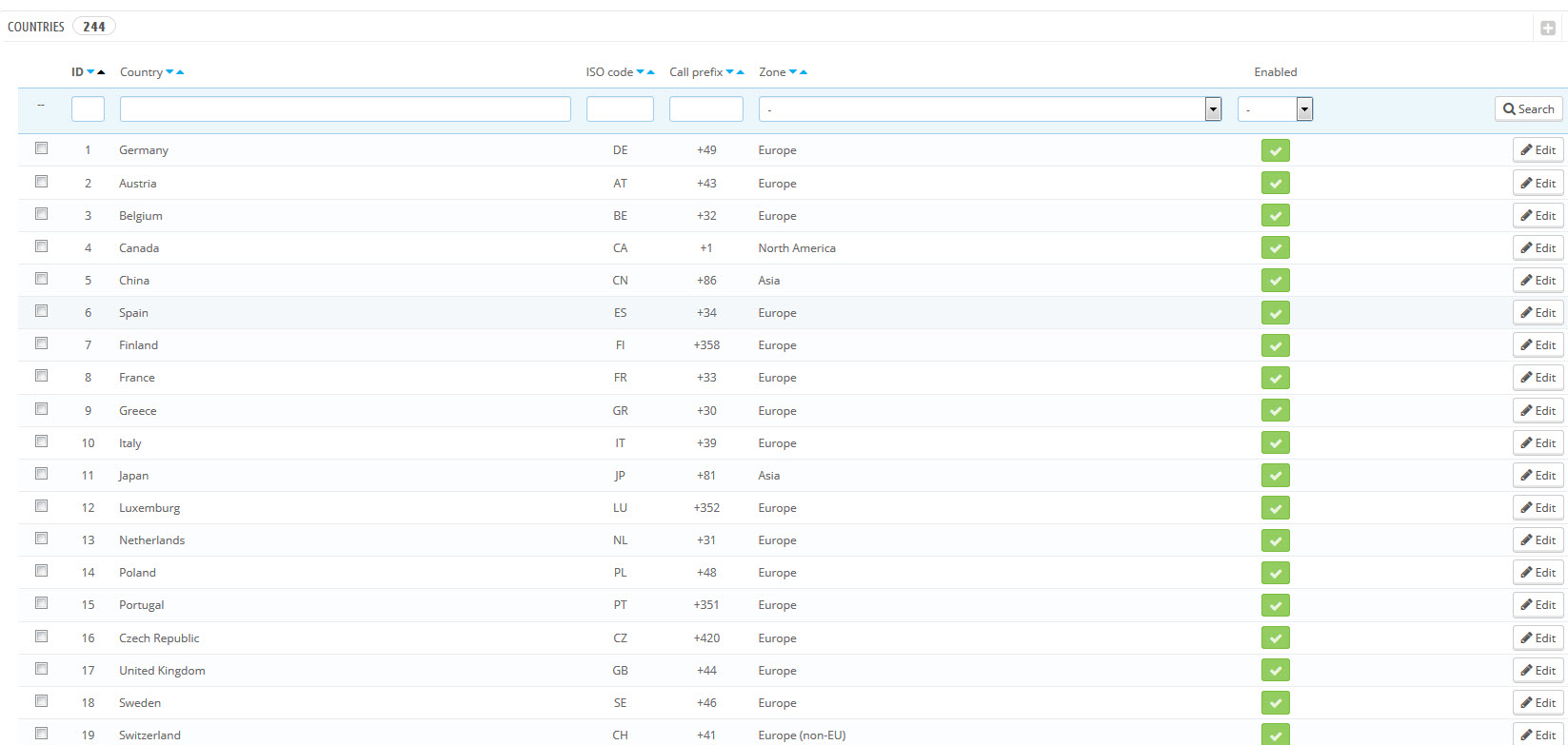Viewport: 1568px width, 745px height.
Task: Click the Call prefix filter field
Action: (706, 109)
